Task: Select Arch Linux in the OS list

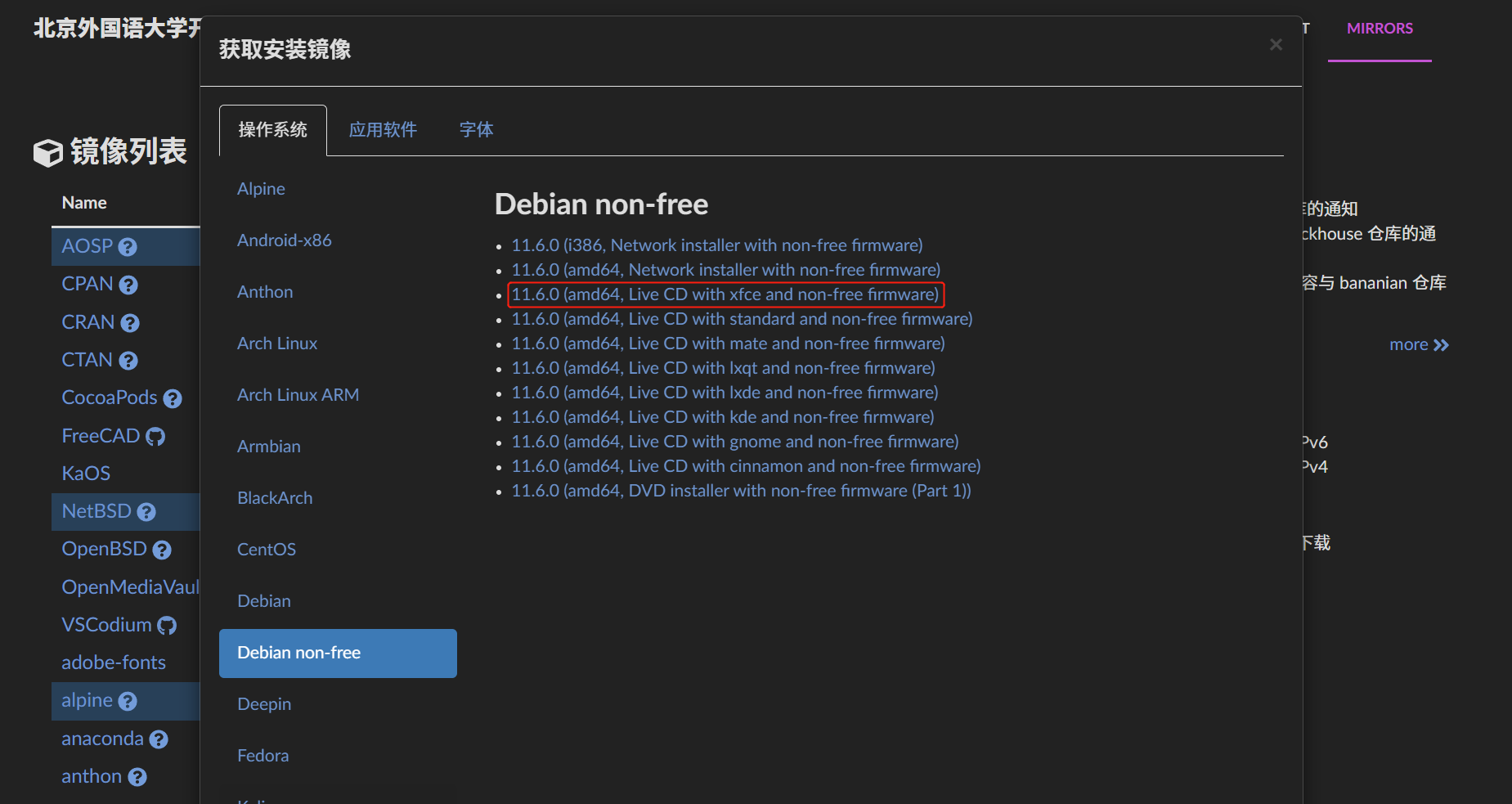Action: click(277, 344)
